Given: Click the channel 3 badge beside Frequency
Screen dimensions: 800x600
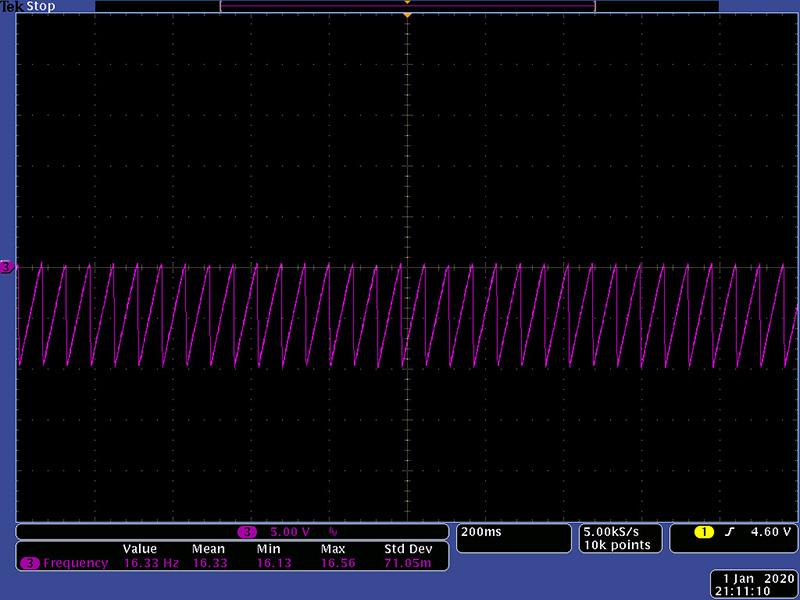Looking at the screenshot, I should point(29,564).
